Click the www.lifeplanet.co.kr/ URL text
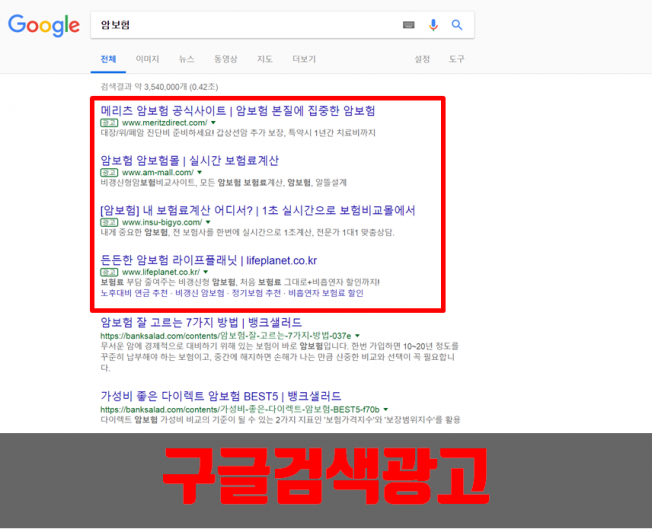 [161, 272]
